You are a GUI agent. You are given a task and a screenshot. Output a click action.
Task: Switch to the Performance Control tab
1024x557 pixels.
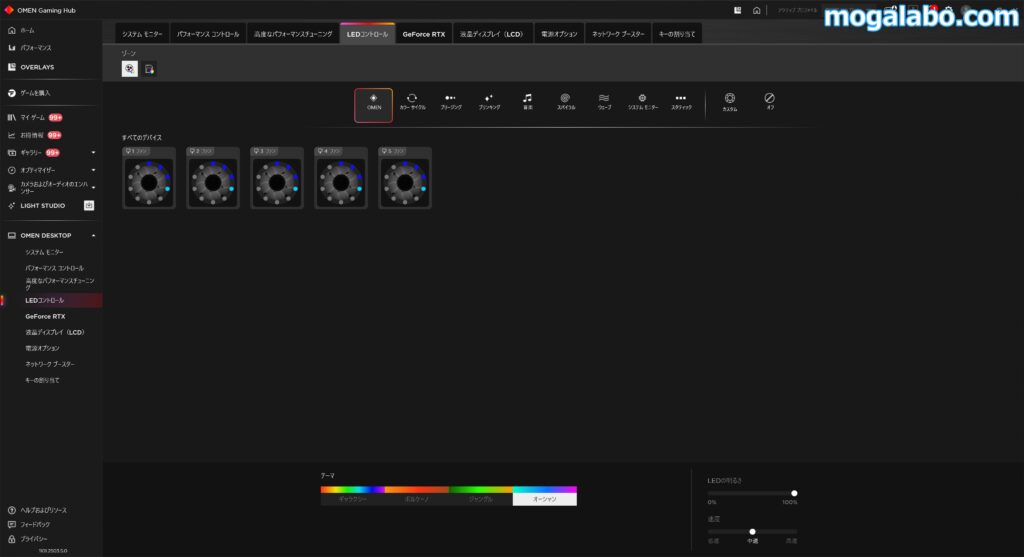[x=208, y=34]
